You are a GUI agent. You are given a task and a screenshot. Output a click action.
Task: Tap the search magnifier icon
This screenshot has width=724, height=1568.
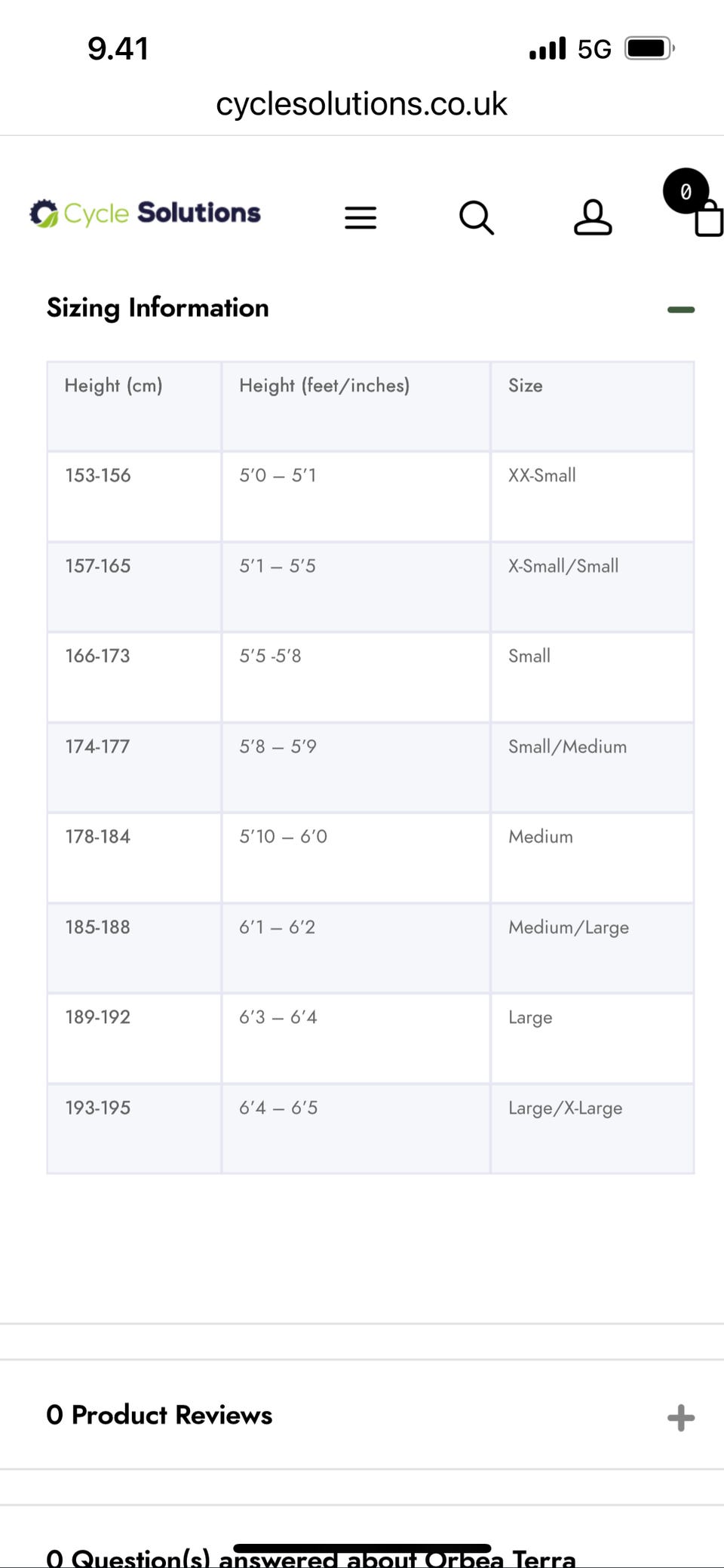476,217
